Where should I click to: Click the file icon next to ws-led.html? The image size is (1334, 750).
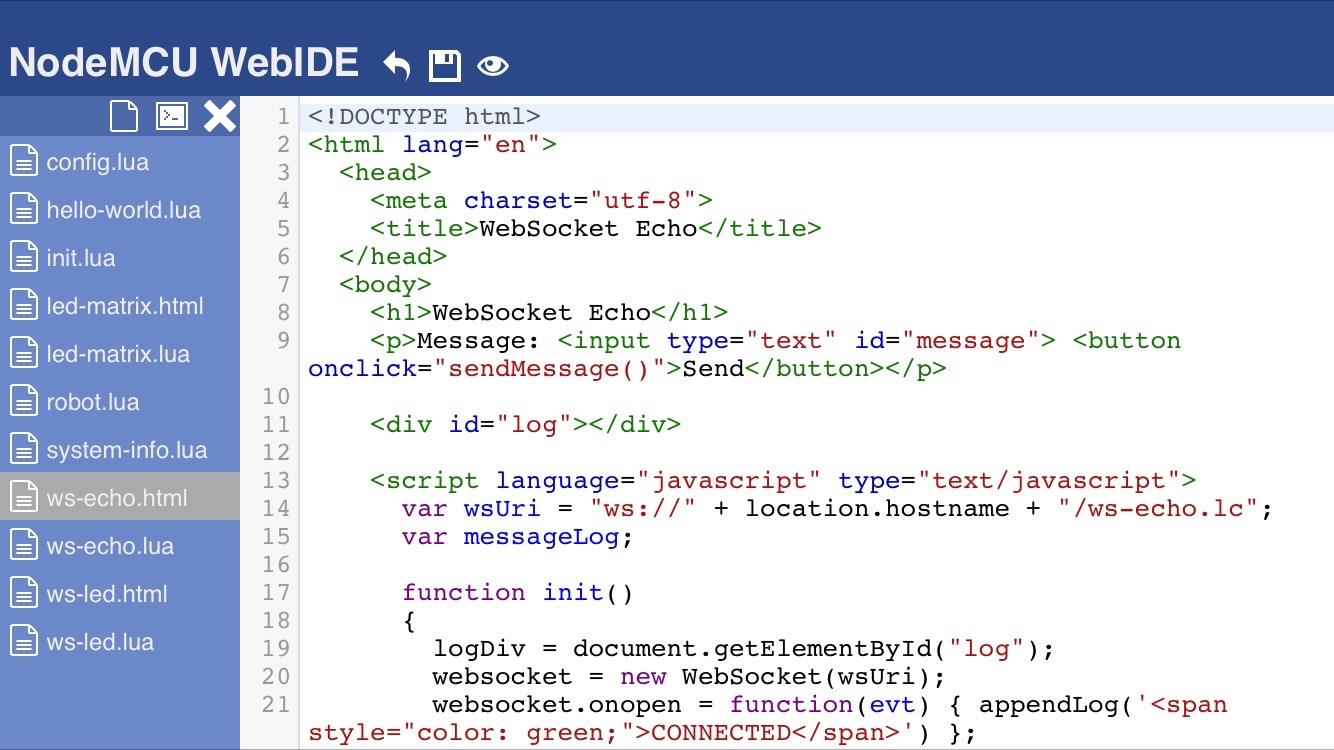[24, 594]
